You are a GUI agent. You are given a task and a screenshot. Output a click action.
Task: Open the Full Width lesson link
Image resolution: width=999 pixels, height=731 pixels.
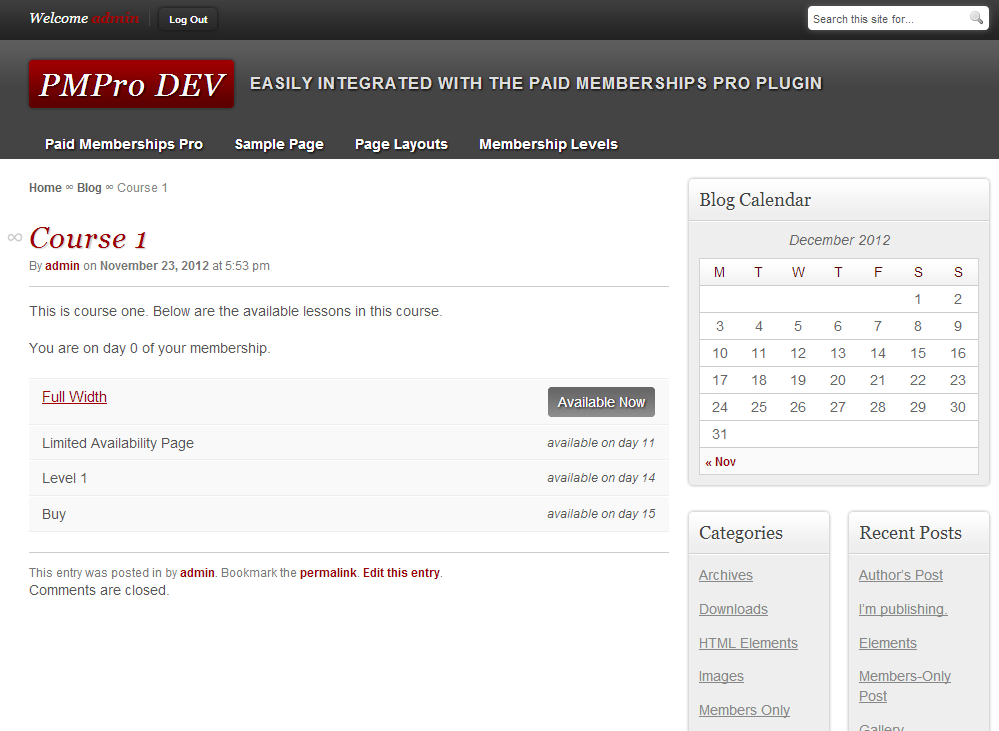point(75,397)
